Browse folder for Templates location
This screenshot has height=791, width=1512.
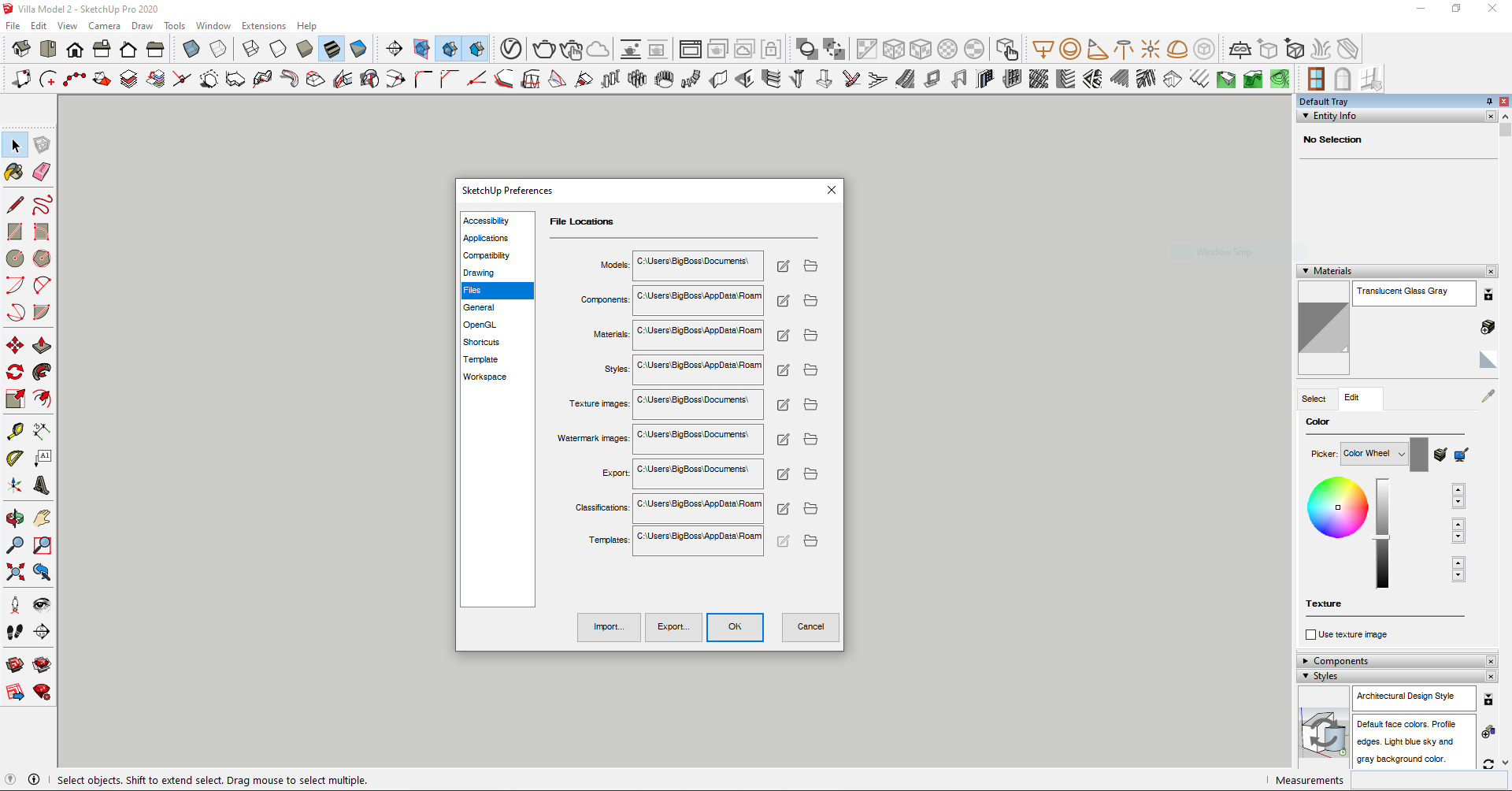click(x=810, y=541)
